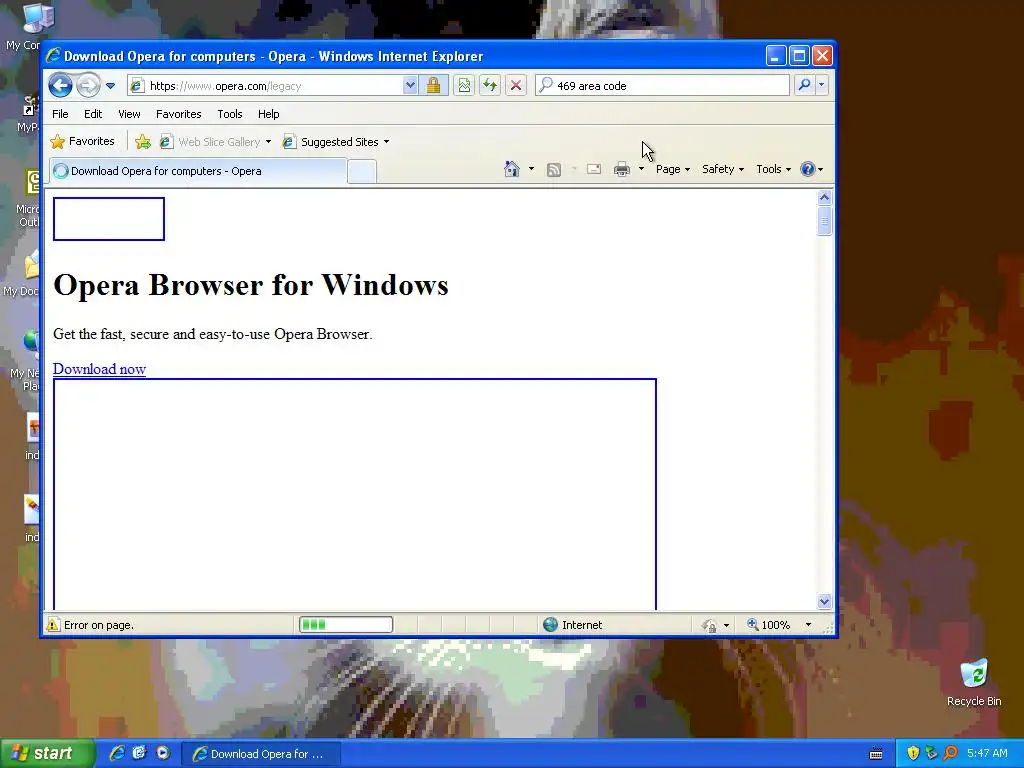Screen dimensions: 1024x768
Task: Open the Favorites menu
Action: pos(178,114)
